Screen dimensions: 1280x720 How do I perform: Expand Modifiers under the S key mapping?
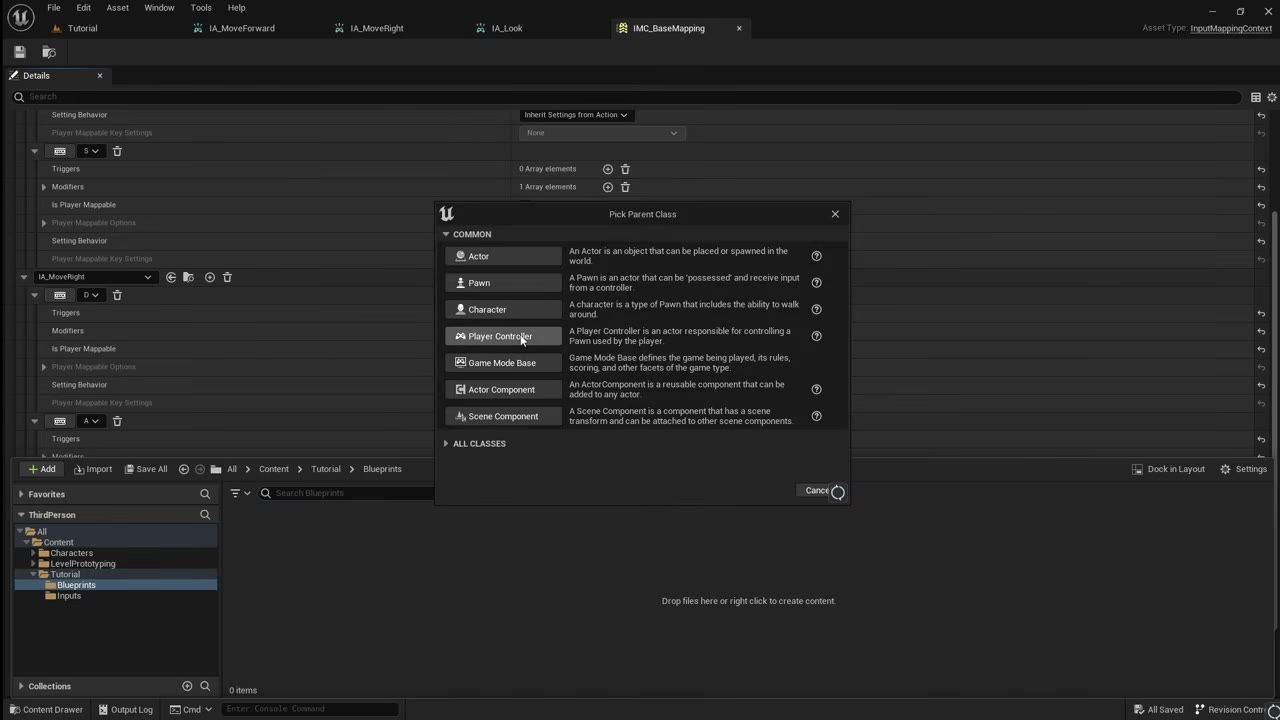tap(44, 187)
